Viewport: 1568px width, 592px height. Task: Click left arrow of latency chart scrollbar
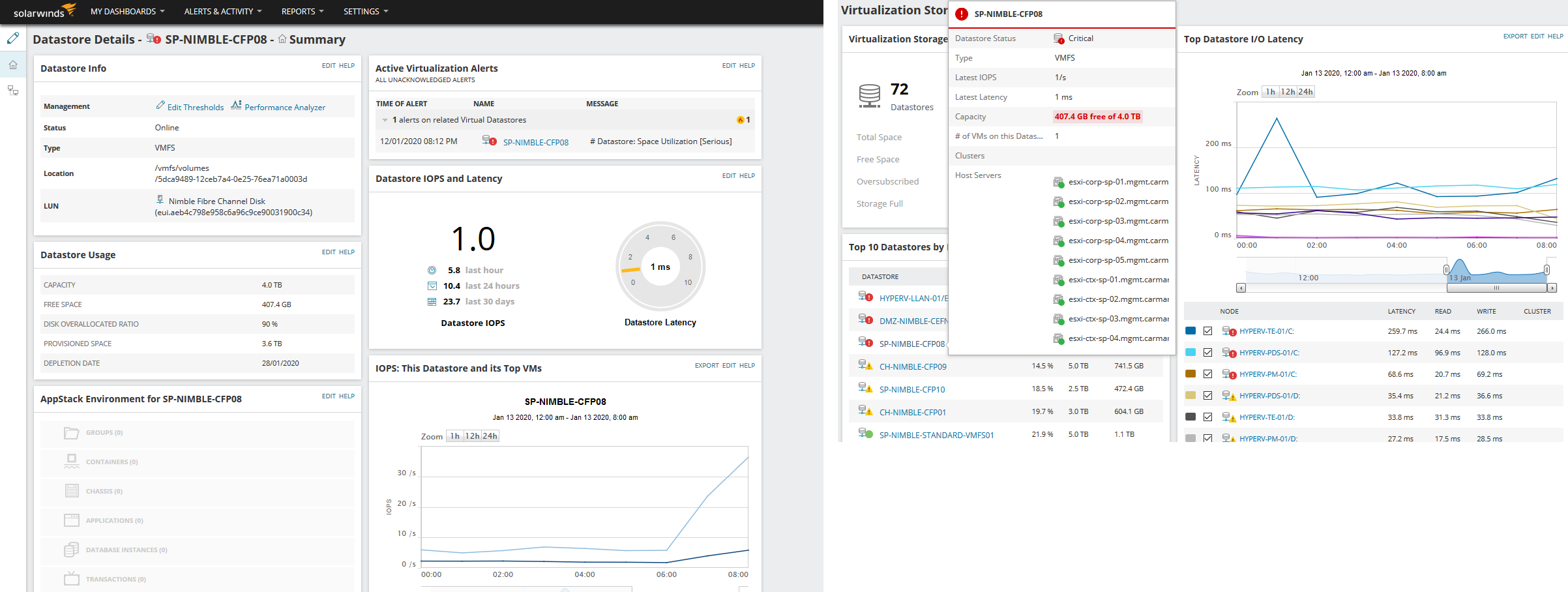click(x=1241, y=288)
